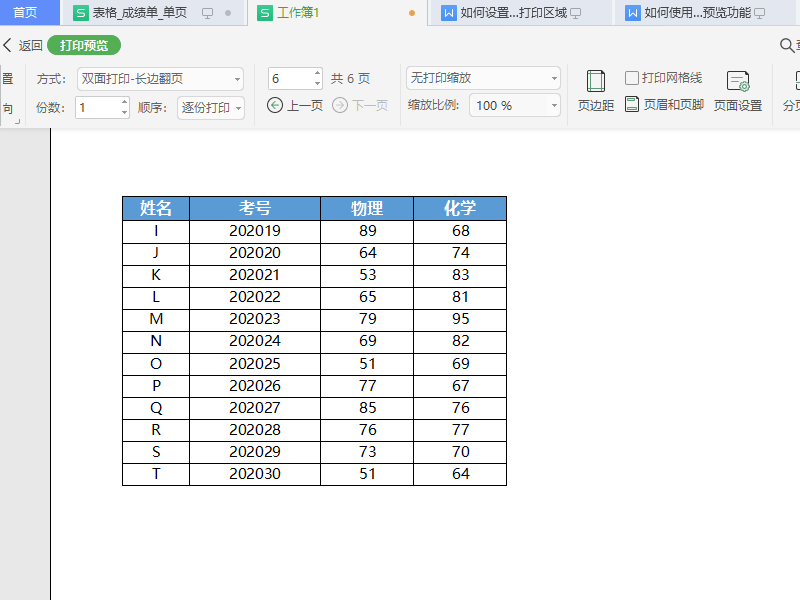
Task: Click the 份数 copies input field
Action: point(97,108)
